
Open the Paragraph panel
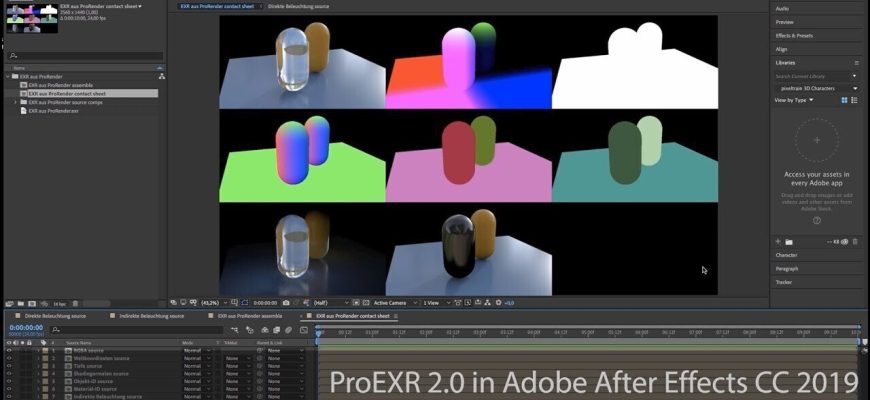pos(787,269)
